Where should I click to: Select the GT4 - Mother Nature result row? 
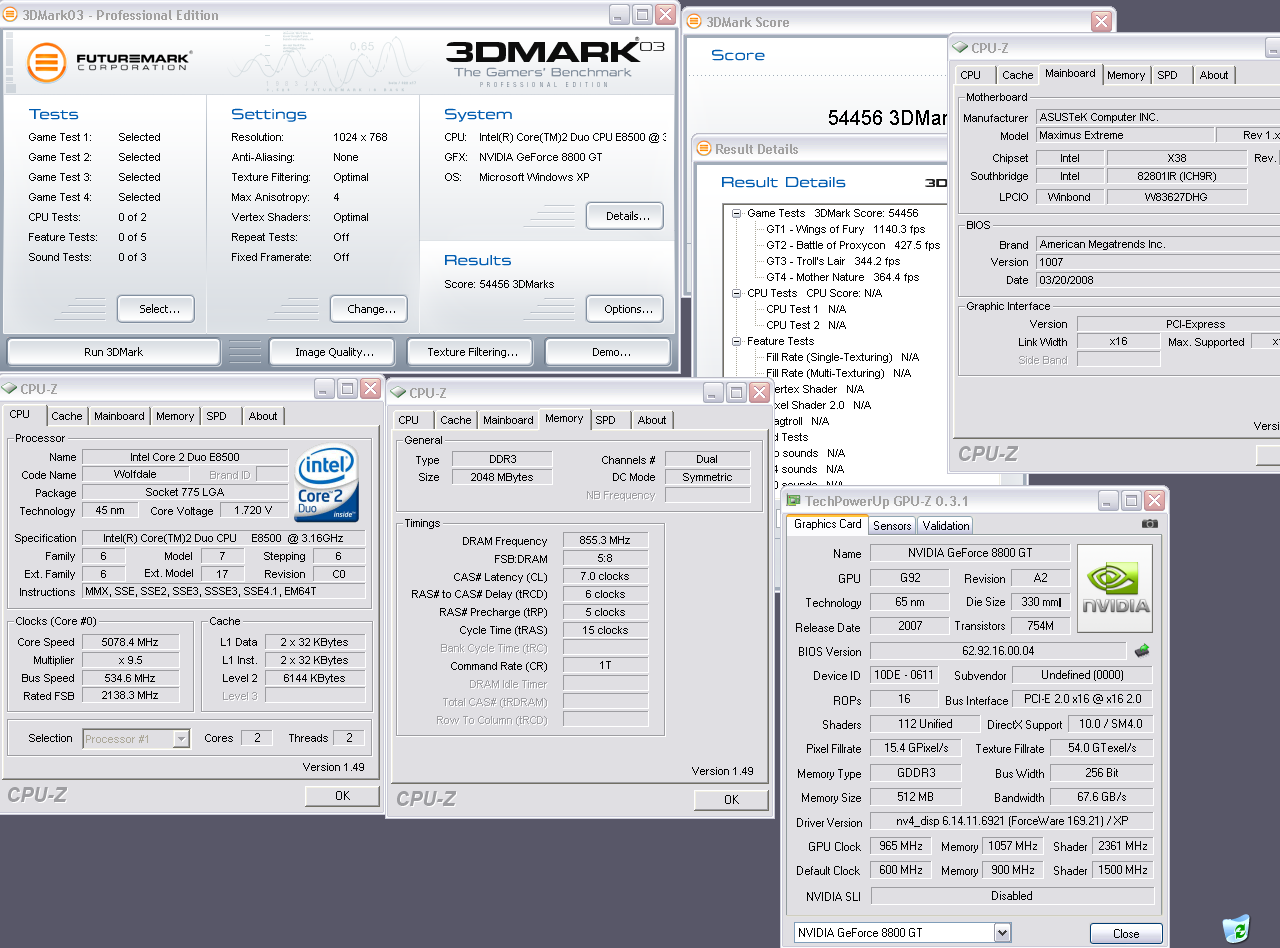point(842,277)
